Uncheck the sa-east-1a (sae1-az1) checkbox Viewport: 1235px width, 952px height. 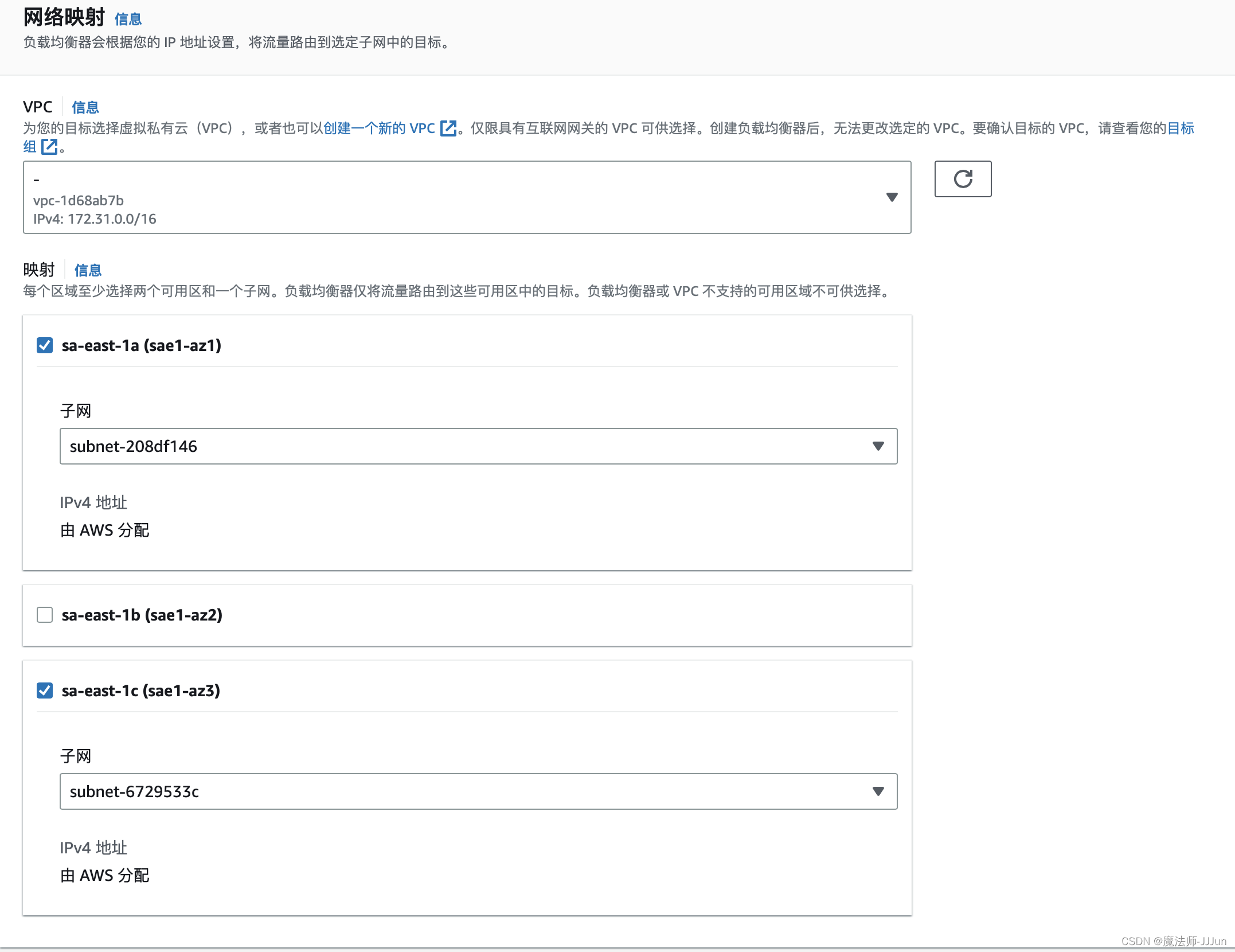coord(45,345)
